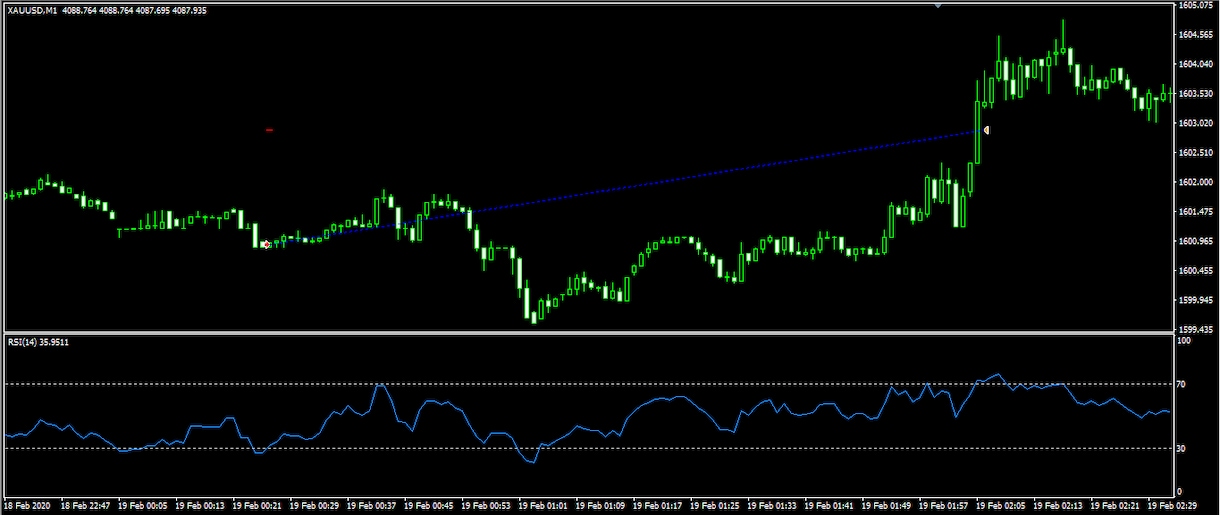Screen dimensions: 1220x515
Task: Click the 1602.510 price scale label
Action: click(1196, 153)
